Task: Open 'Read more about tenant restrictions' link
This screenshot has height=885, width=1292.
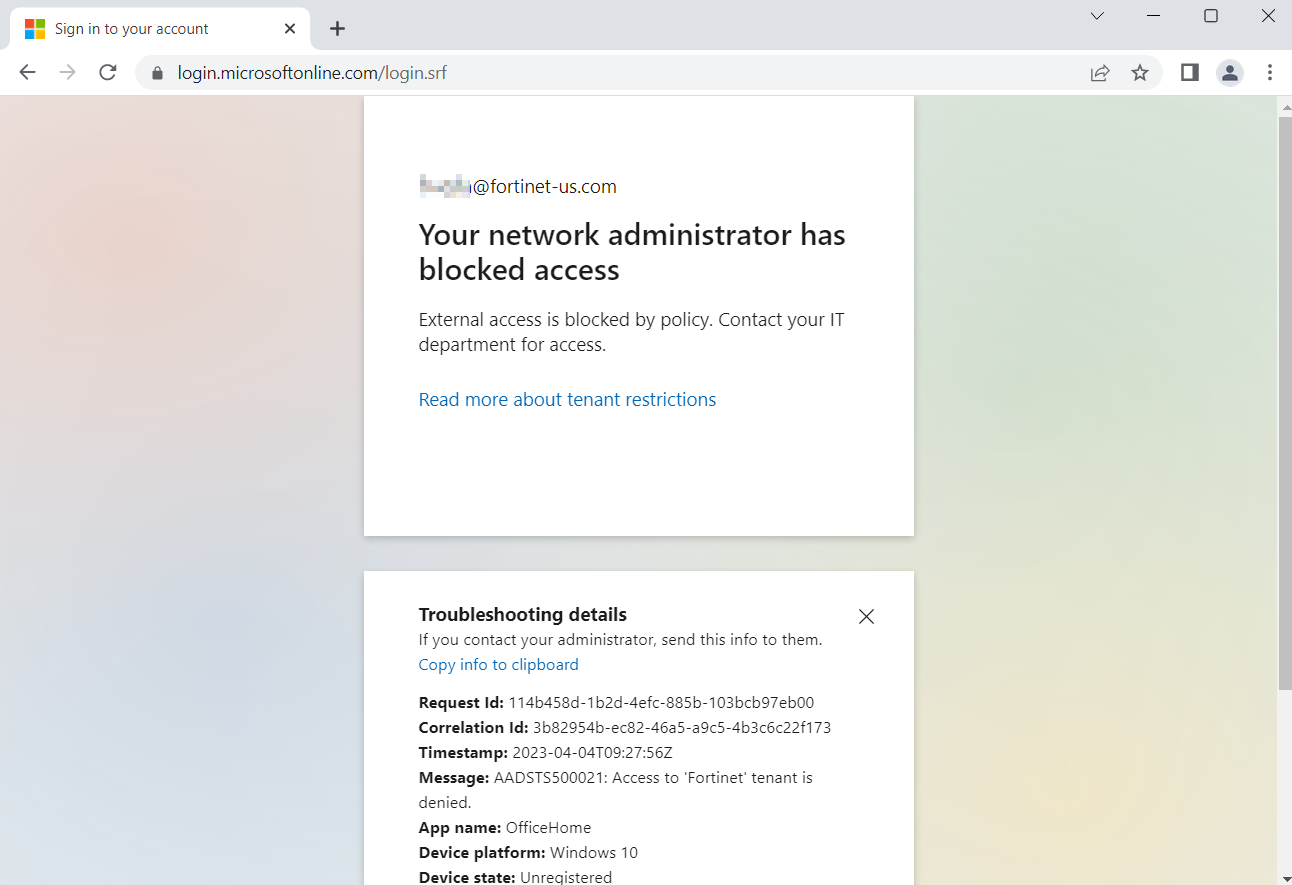Action: click(567, 399)
